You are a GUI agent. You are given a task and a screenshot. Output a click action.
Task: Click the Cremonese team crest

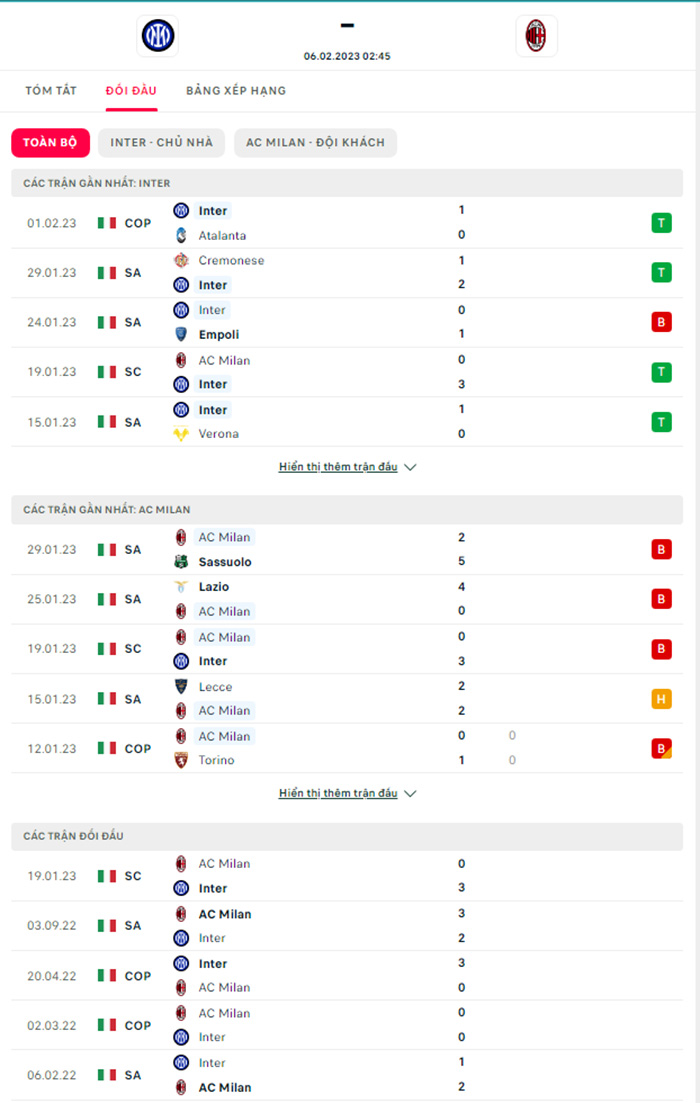pyautogui.click(x=181, y=260)
